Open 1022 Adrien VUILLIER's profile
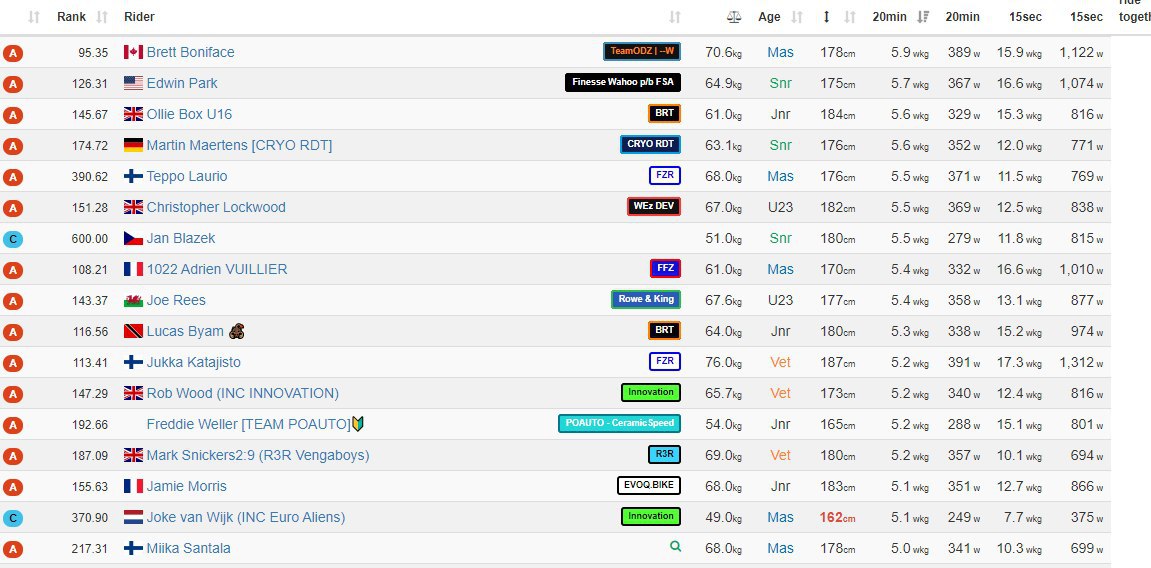Screen dimensions: 1151x568 pyautogui.click(x=217, y=269)
